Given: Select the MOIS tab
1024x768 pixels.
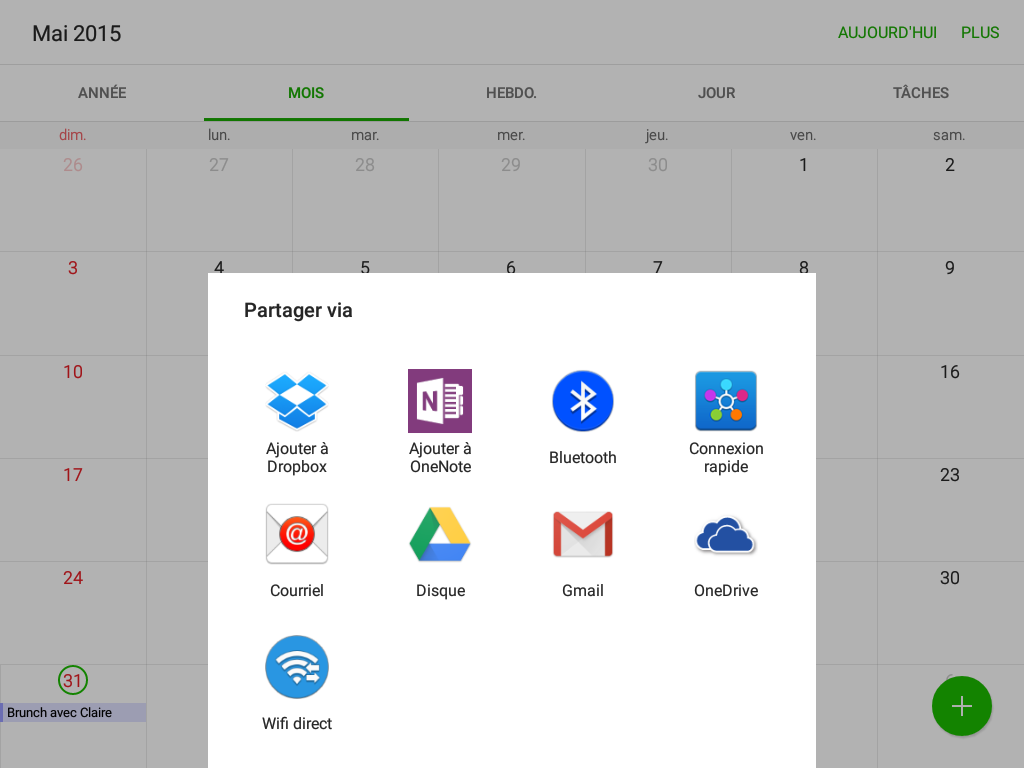Looking at the screenshot, I should coord(306,93).
